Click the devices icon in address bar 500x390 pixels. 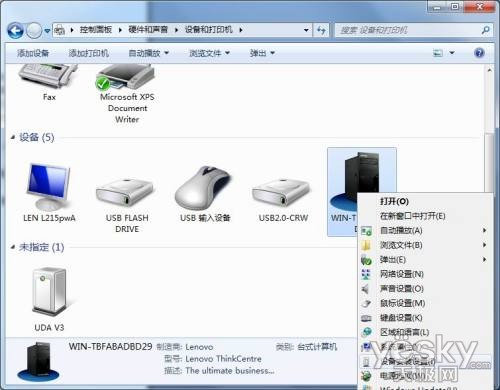[60, 30]
